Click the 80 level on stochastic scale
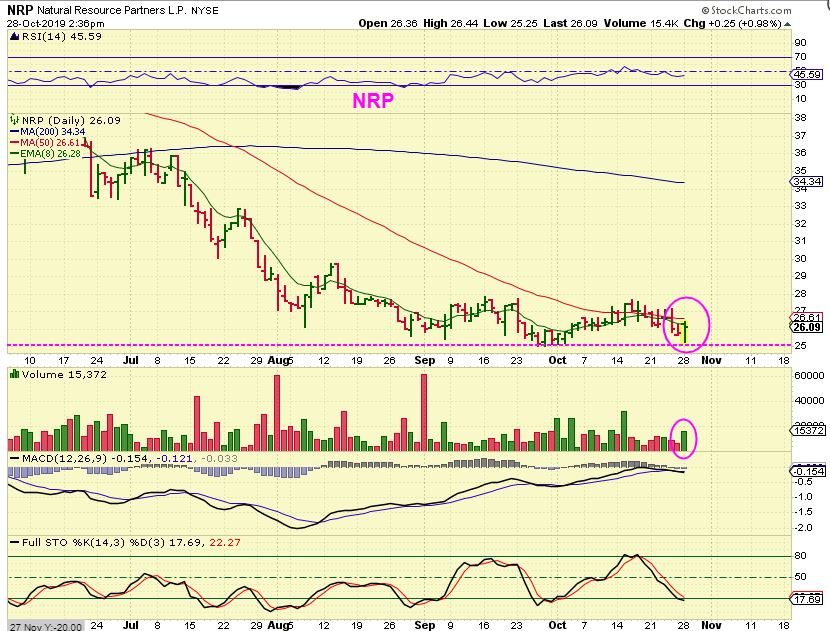The image size is (830, 631). (800, 556)
